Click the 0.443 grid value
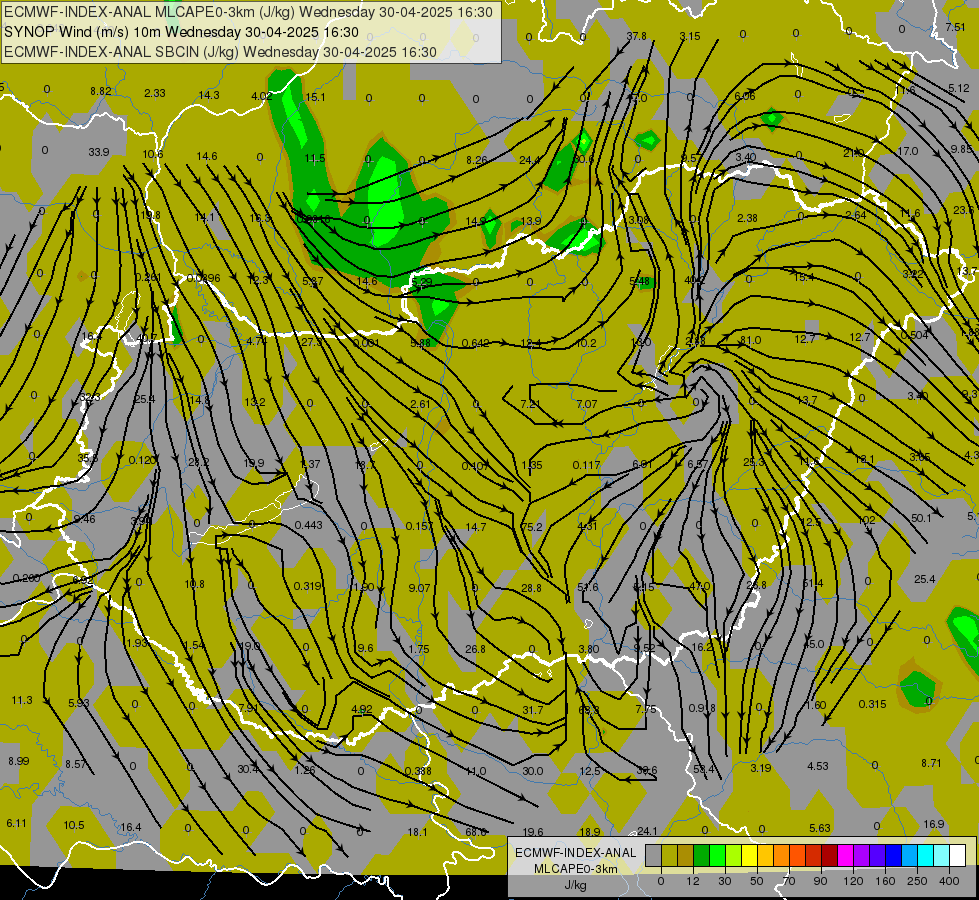Screen dimensions: 979x900 pyautogui.click(x=308, y=525)
